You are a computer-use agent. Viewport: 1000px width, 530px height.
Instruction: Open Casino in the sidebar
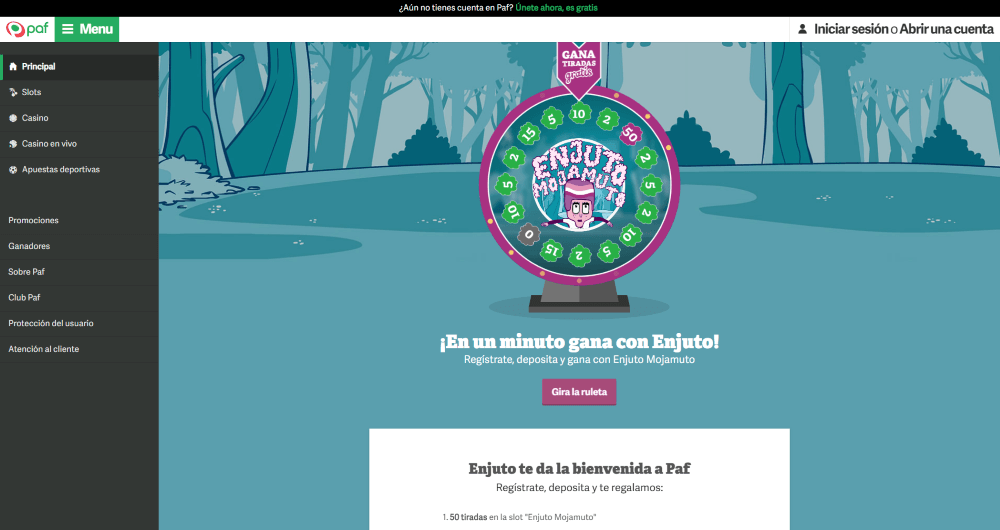tap(79, 118)
